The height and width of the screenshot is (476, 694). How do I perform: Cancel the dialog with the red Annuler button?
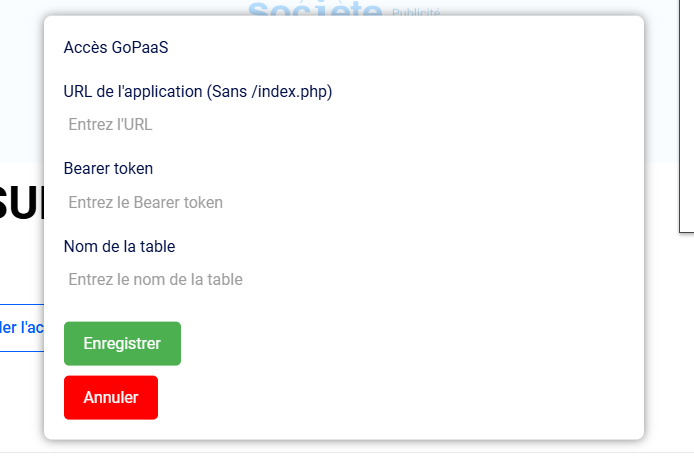(x=111, y=398)
